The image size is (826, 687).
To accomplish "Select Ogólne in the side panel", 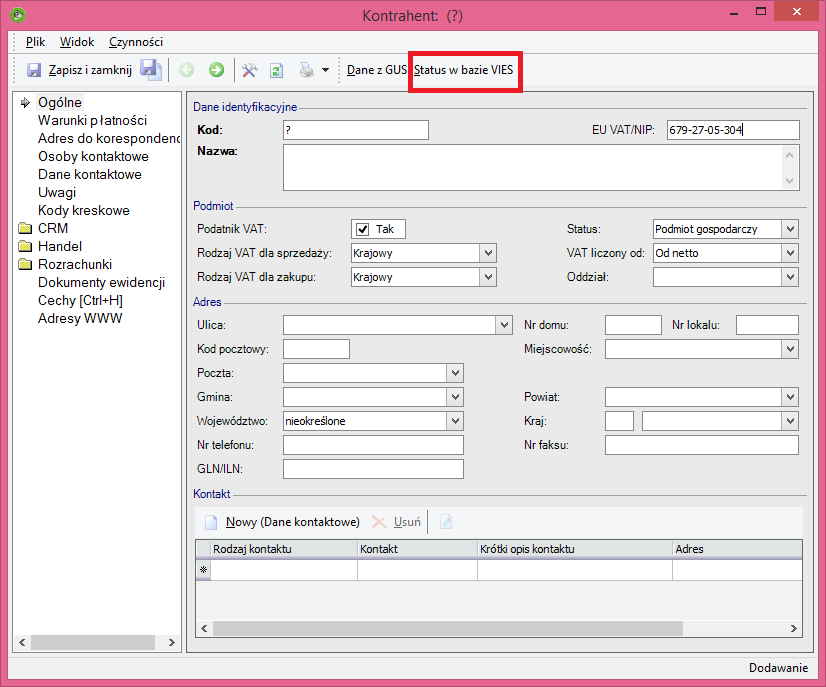I will pos(60,102).
